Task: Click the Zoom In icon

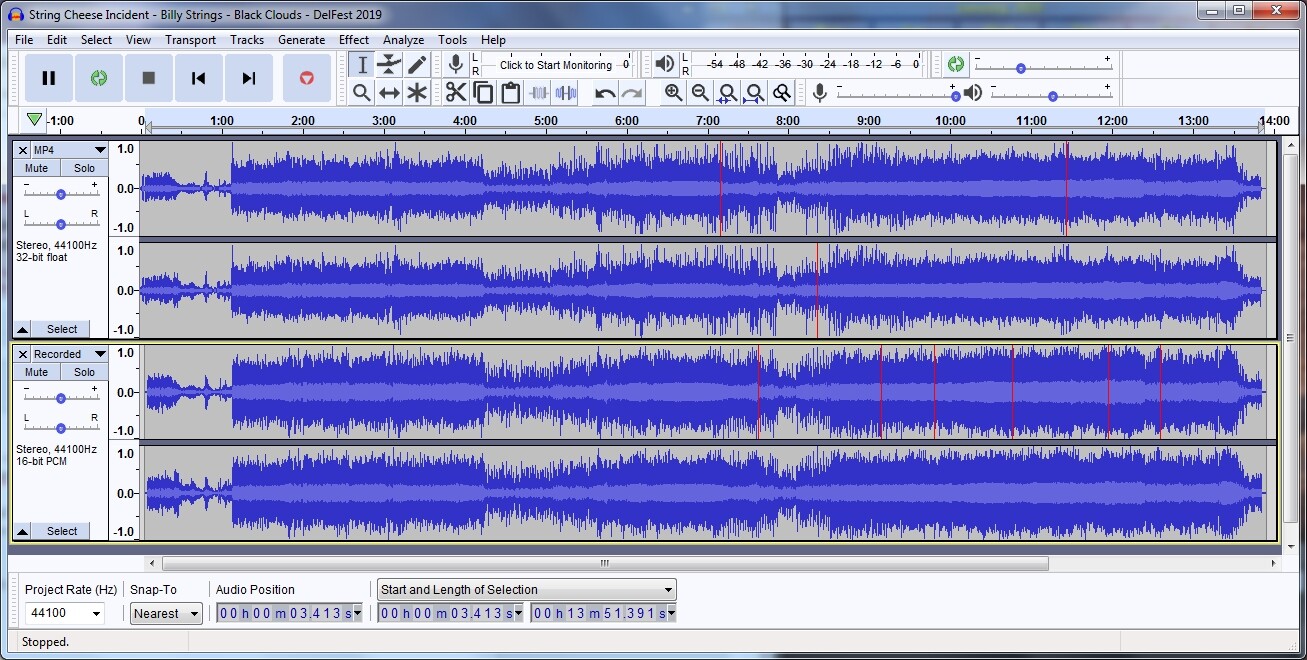Action: [674, 93]
